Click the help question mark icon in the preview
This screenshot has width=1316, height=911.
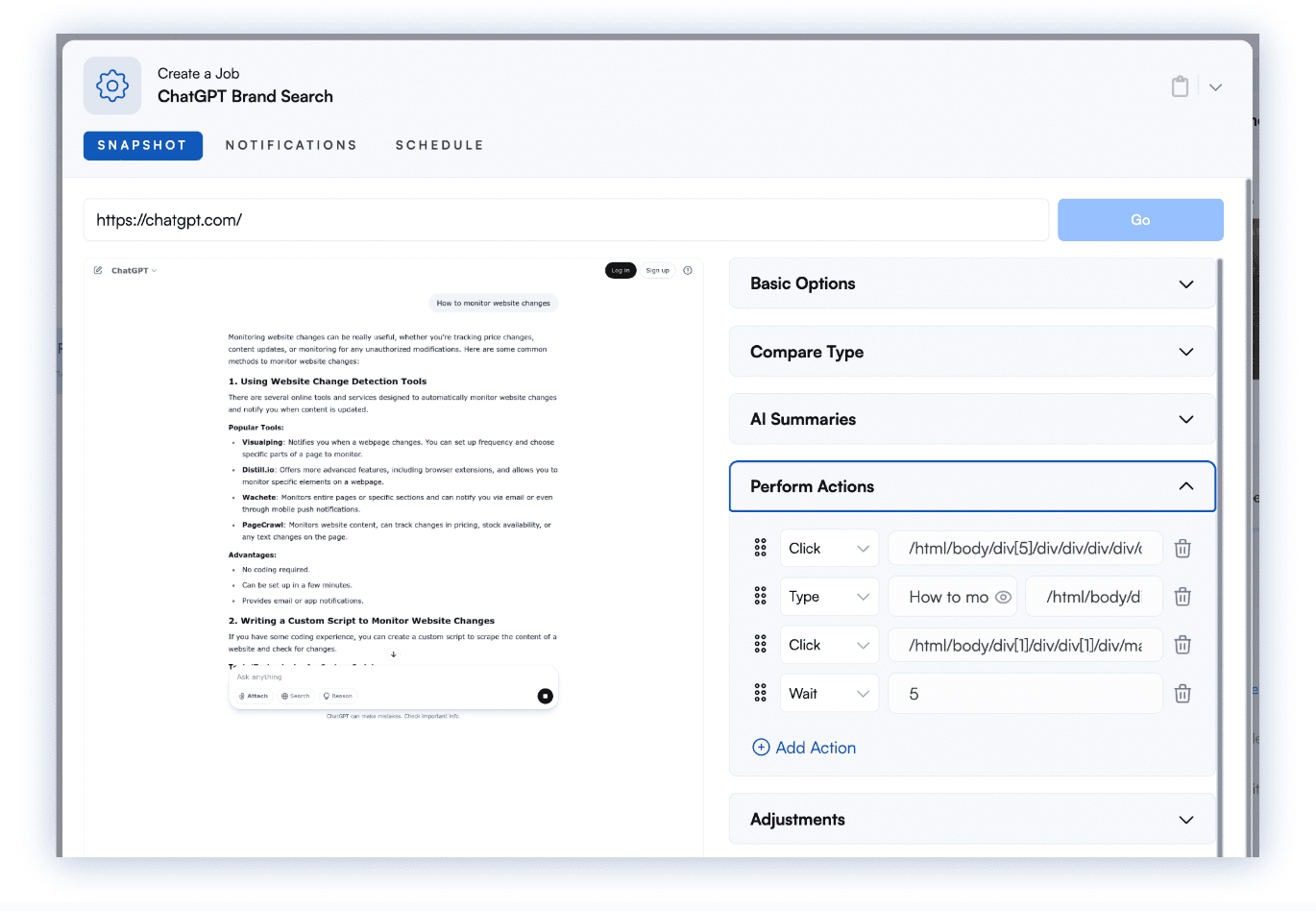click(688, 270)
